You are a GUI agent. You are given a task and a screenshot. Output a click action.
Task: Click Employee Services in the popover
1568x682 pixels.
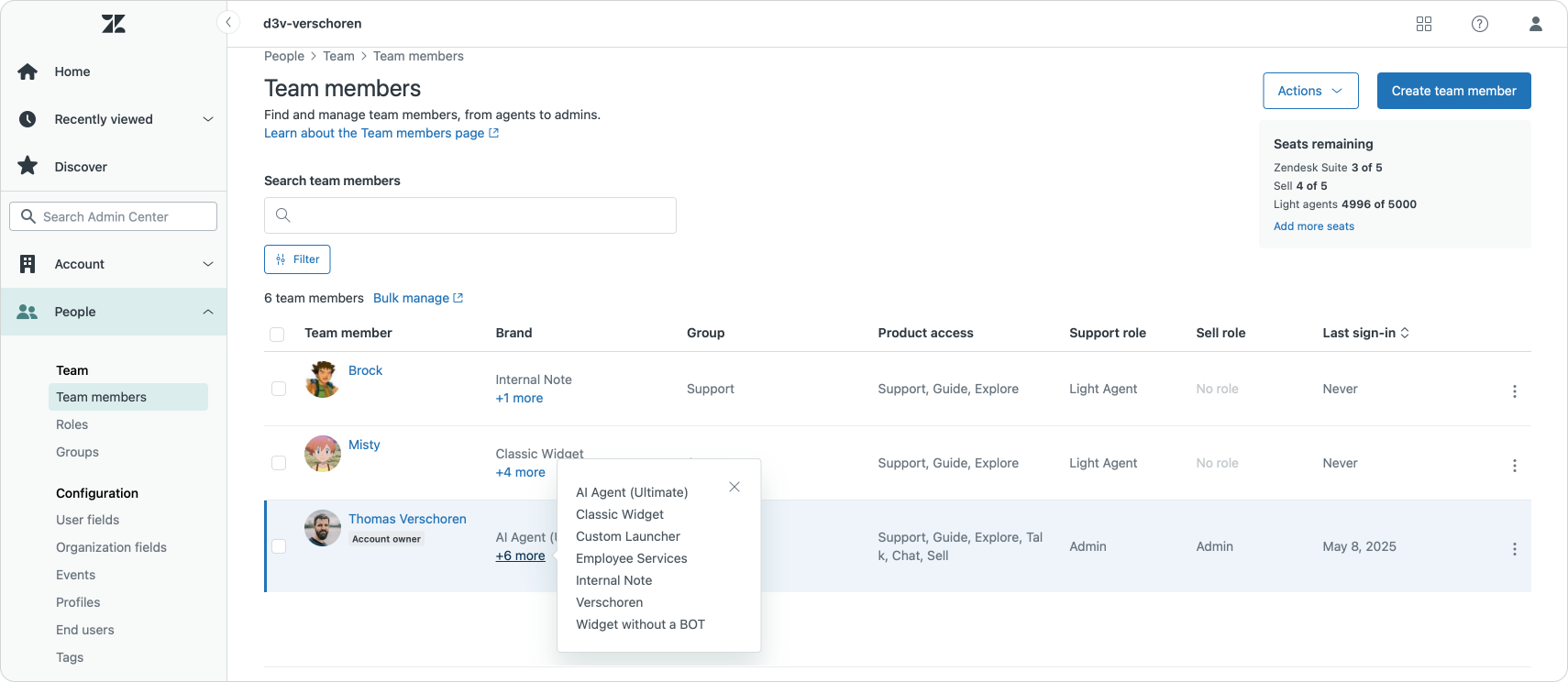tap(632, 558)
